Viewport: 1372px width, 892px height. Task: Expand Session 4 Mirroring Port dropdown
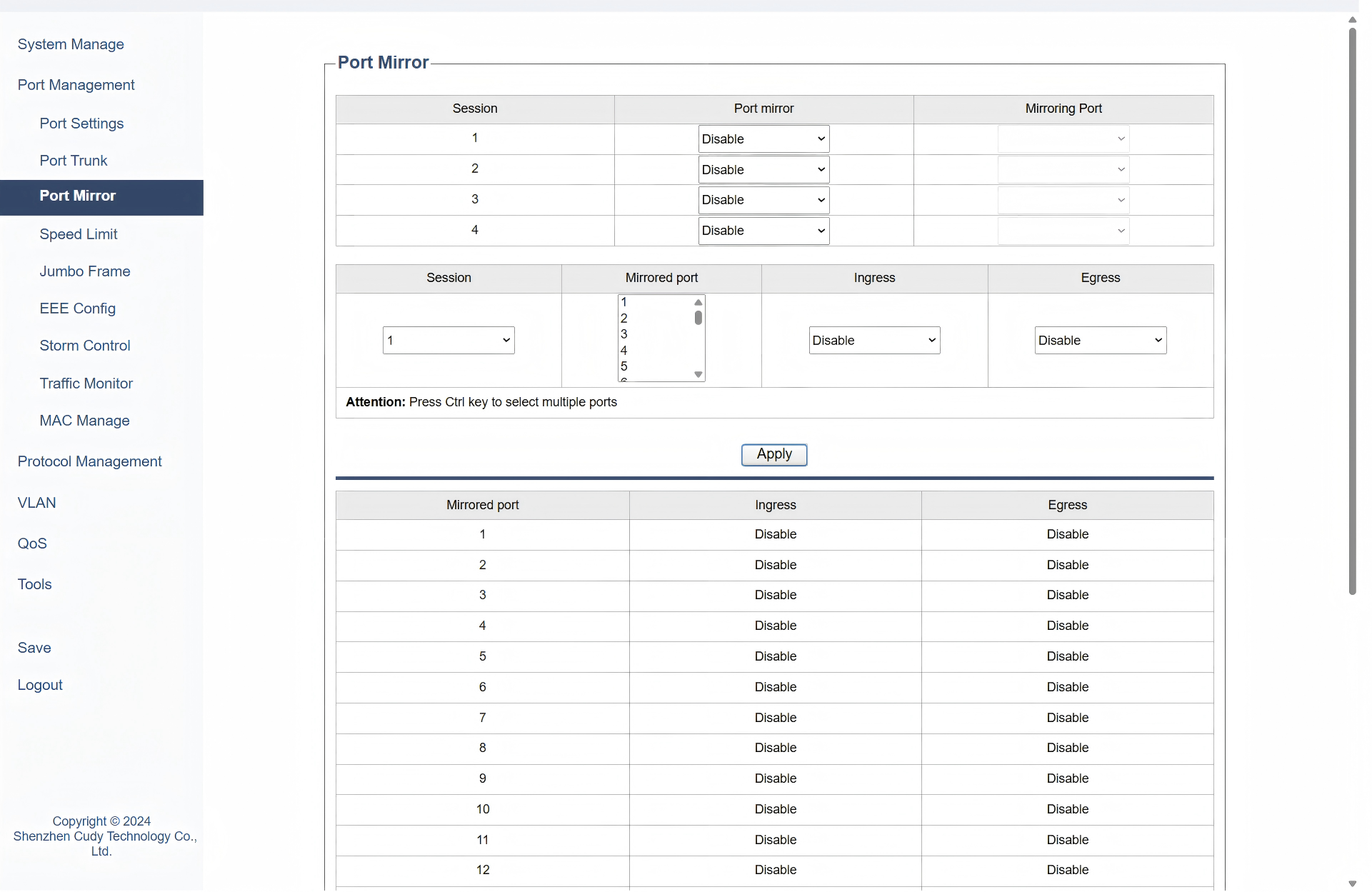[x=1063, y=231]
